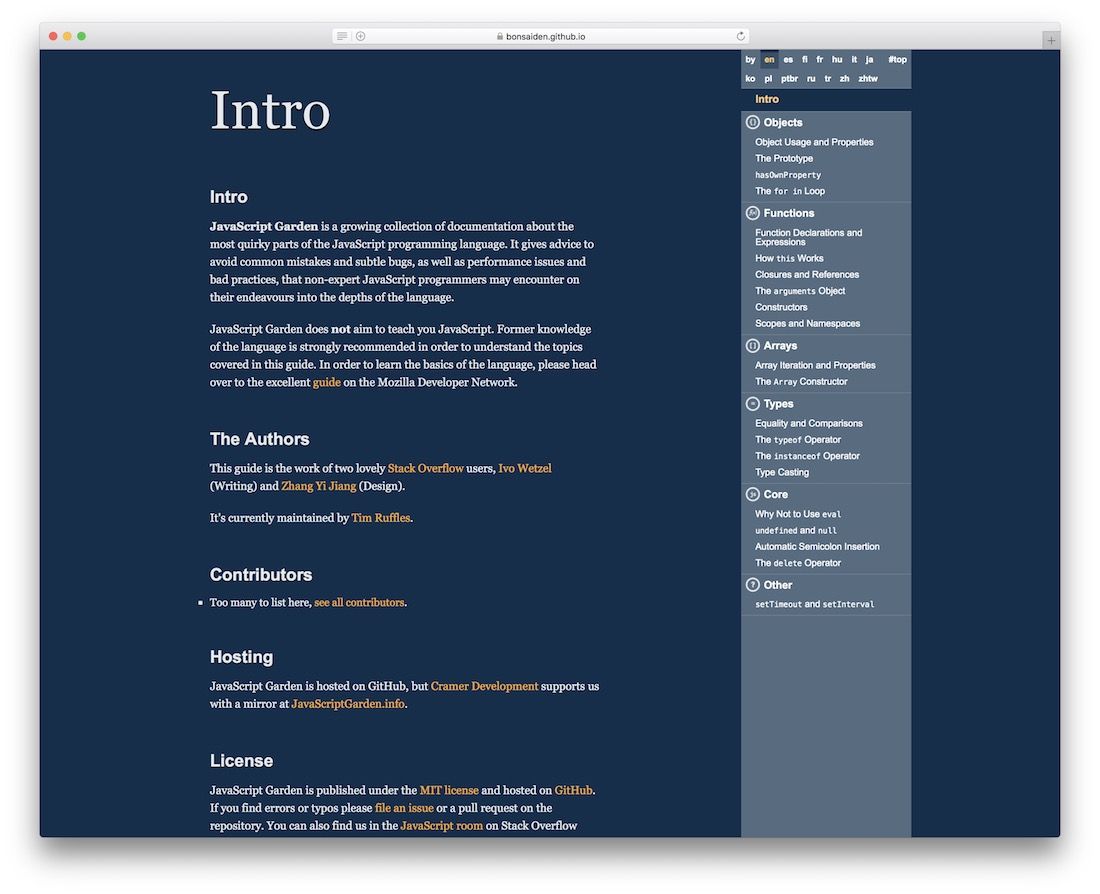Switch language to 'tr'
The width and height of the screenshot is (1100, 894).
[x=828, y=79]
